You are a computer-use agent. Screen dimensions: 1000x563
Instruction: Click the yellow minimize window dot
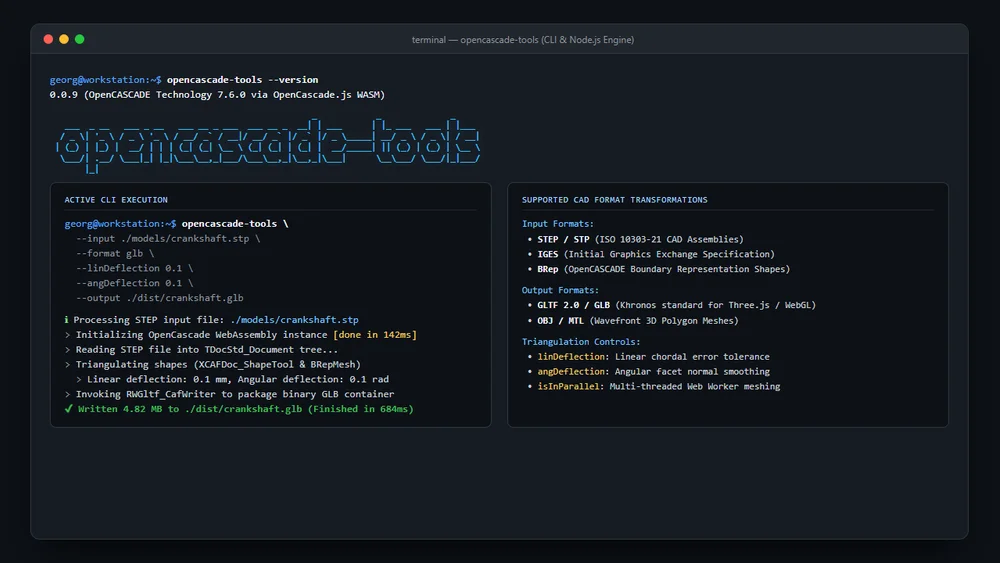(64, 39)
